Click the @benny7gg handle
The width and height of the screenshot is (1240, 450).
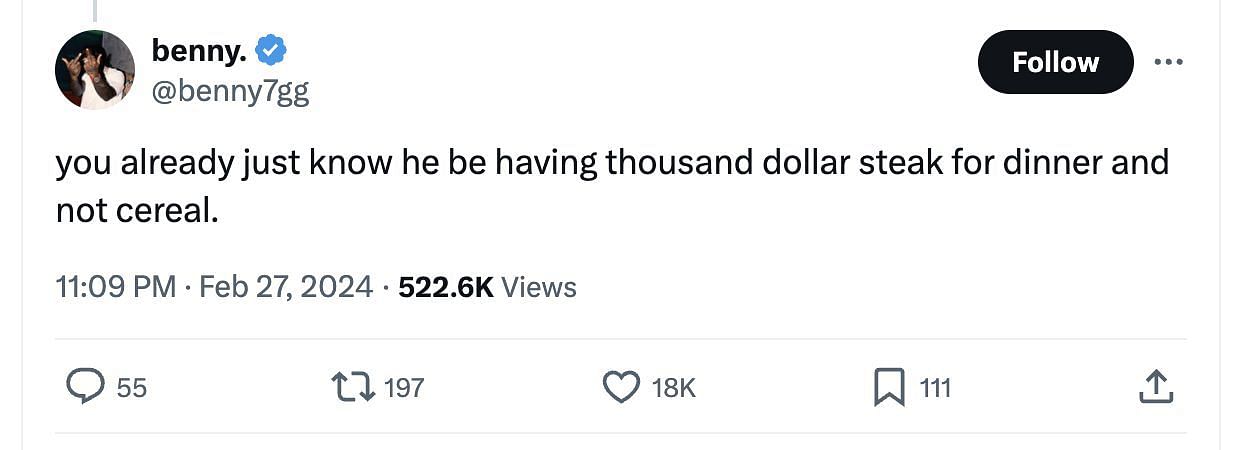[230, 92]
